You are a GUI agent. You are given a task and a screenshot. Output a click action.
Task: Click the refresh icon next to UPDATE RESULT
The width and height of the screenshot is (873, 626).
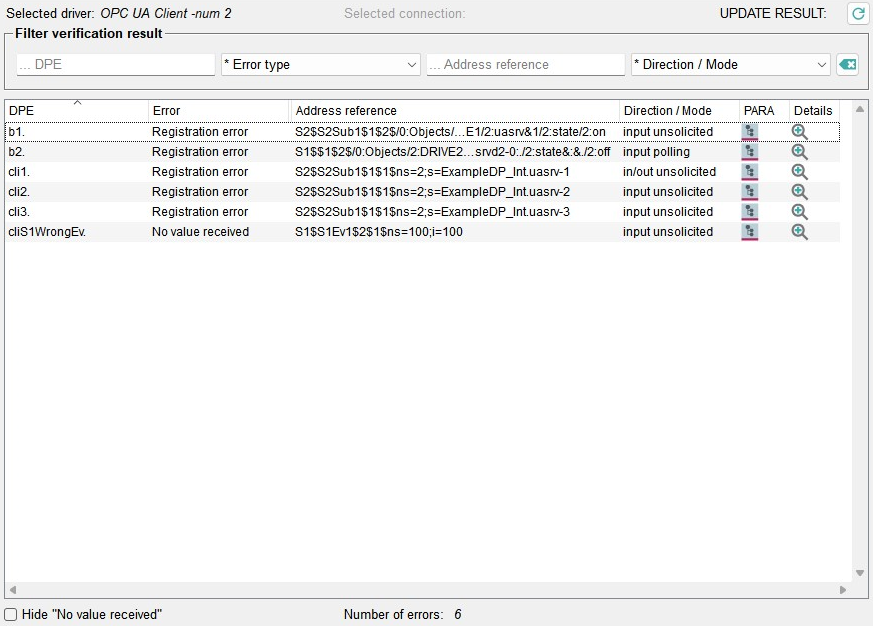[x=857, y=14]
